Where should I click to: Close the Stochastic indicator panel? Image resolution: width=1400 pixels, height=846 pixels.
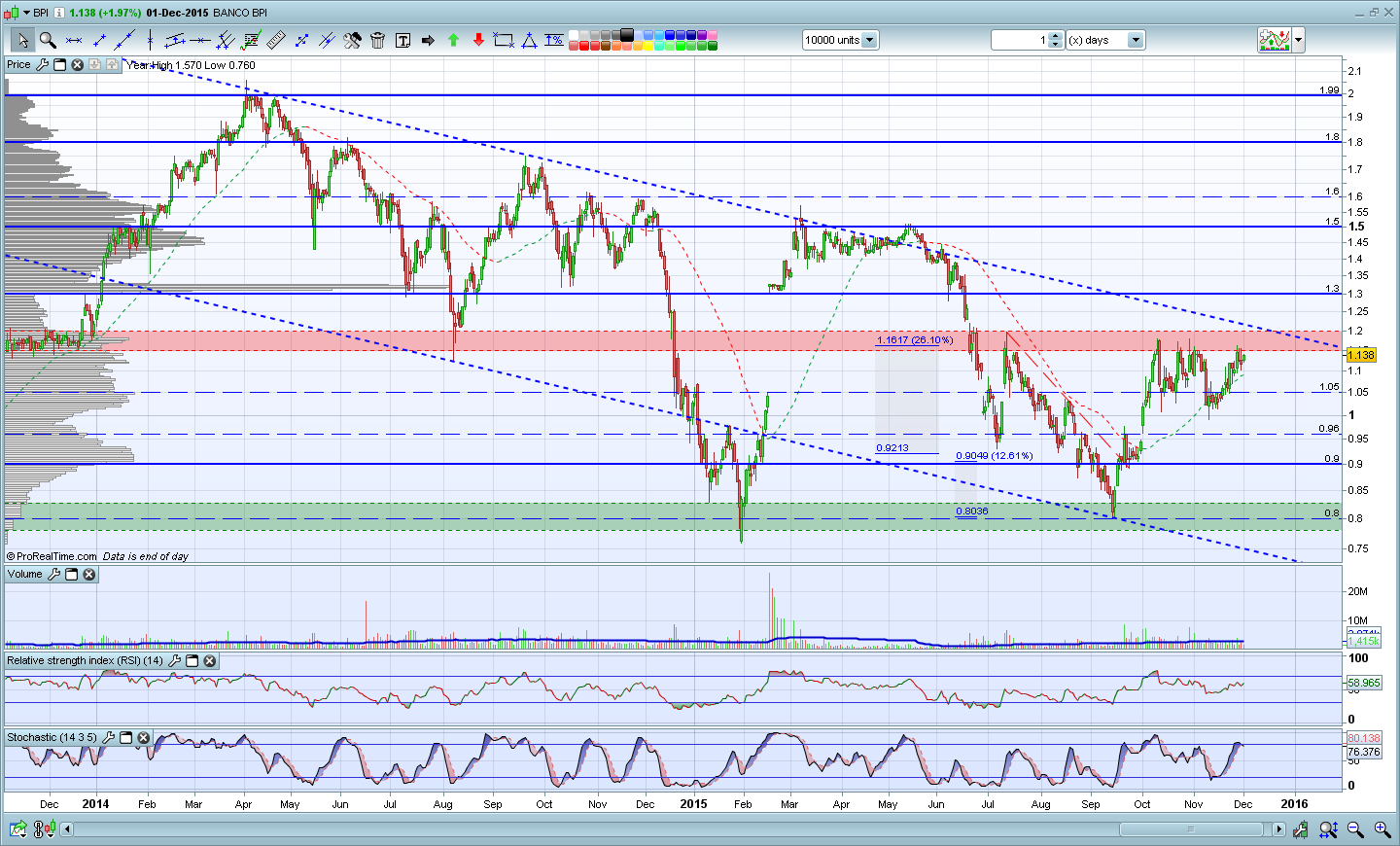click(144, 738)
